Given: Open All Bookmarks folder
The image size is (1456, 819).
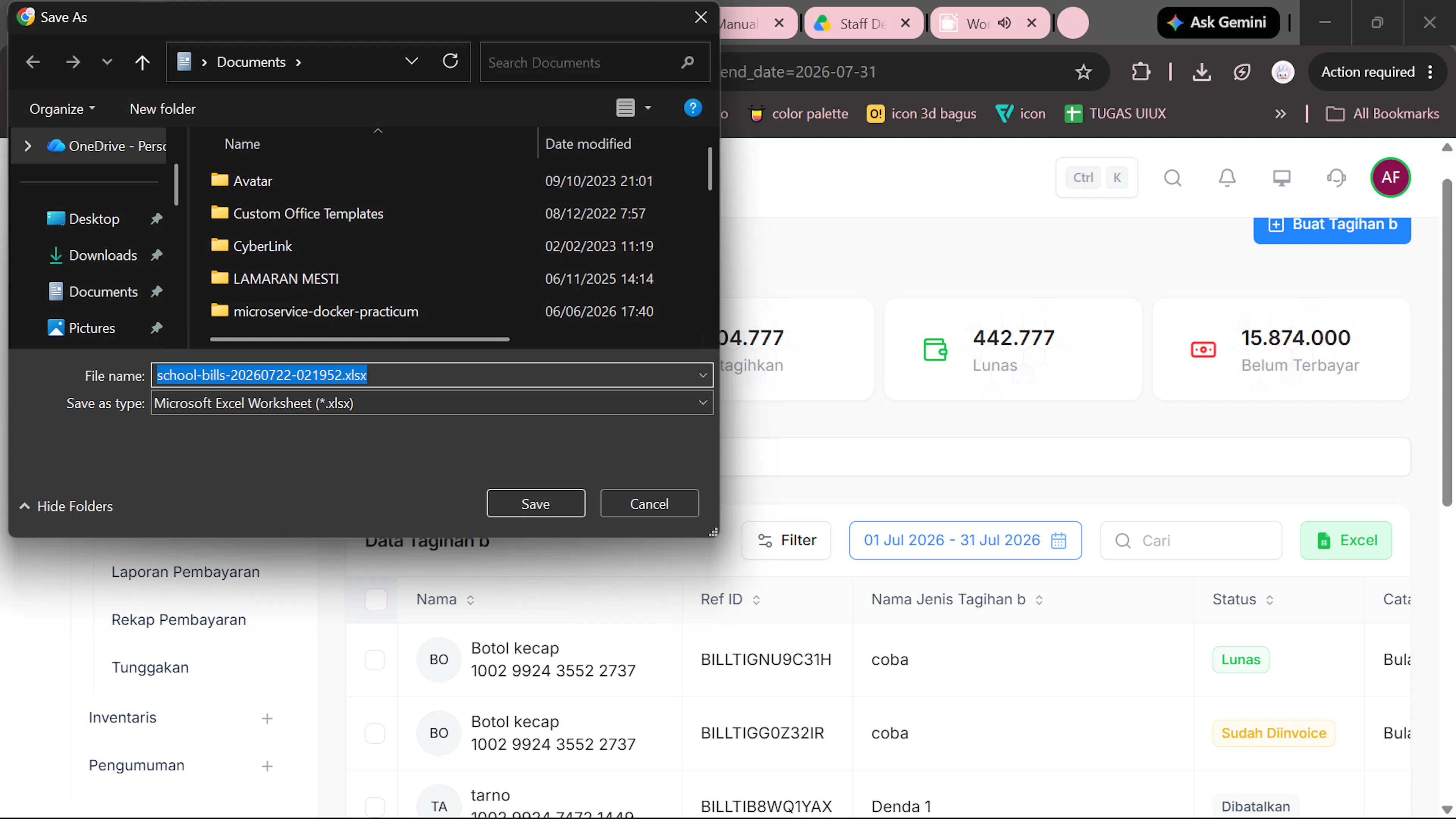Looking at the screenshot, I should [x=1382, y=114].
